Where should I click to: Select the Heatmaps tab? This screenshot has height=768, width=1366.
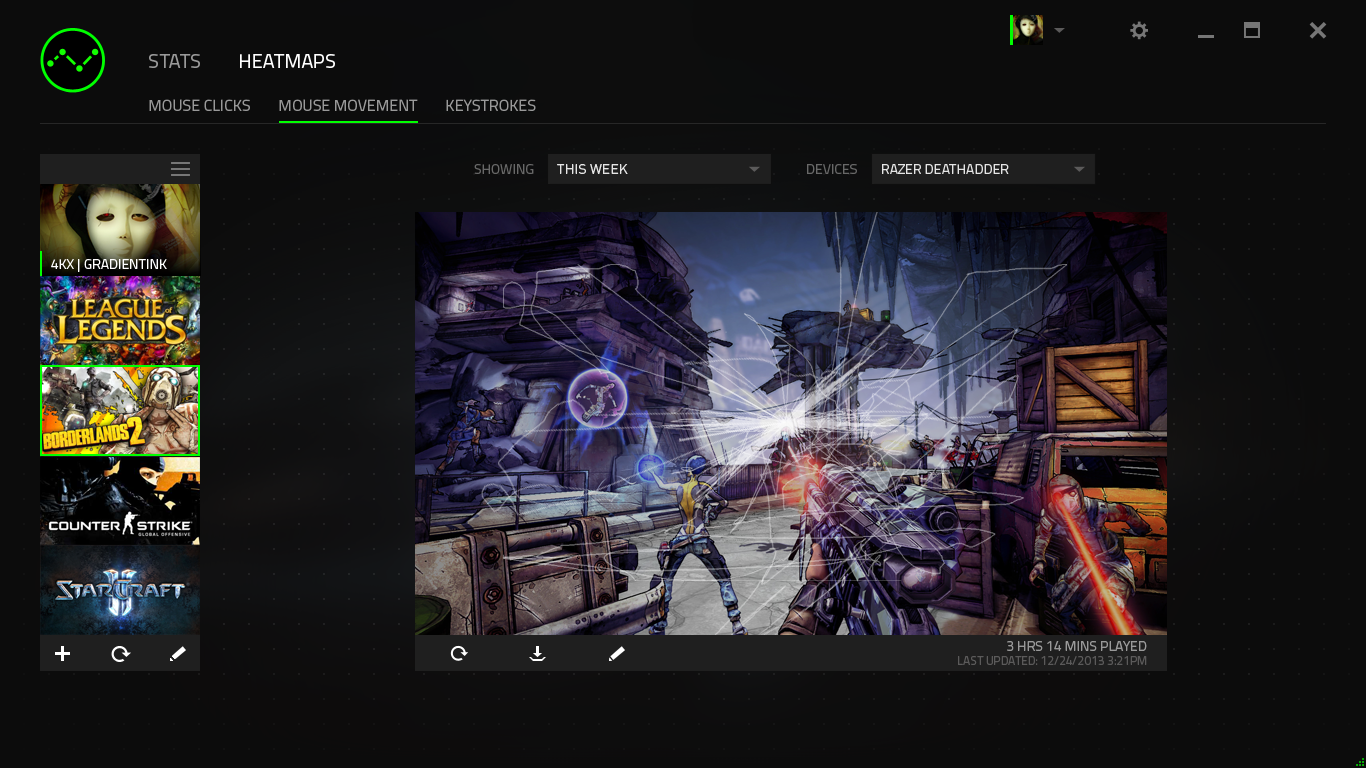287,61
